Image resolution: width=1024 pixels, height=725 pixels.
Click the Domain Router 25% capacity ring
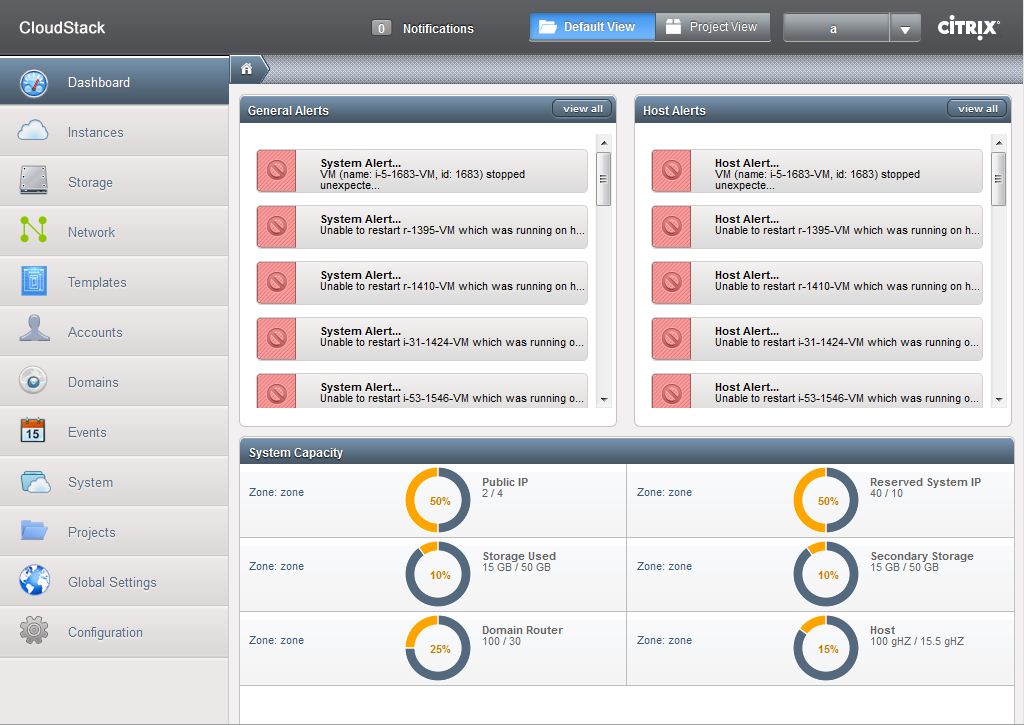[438, 648]
